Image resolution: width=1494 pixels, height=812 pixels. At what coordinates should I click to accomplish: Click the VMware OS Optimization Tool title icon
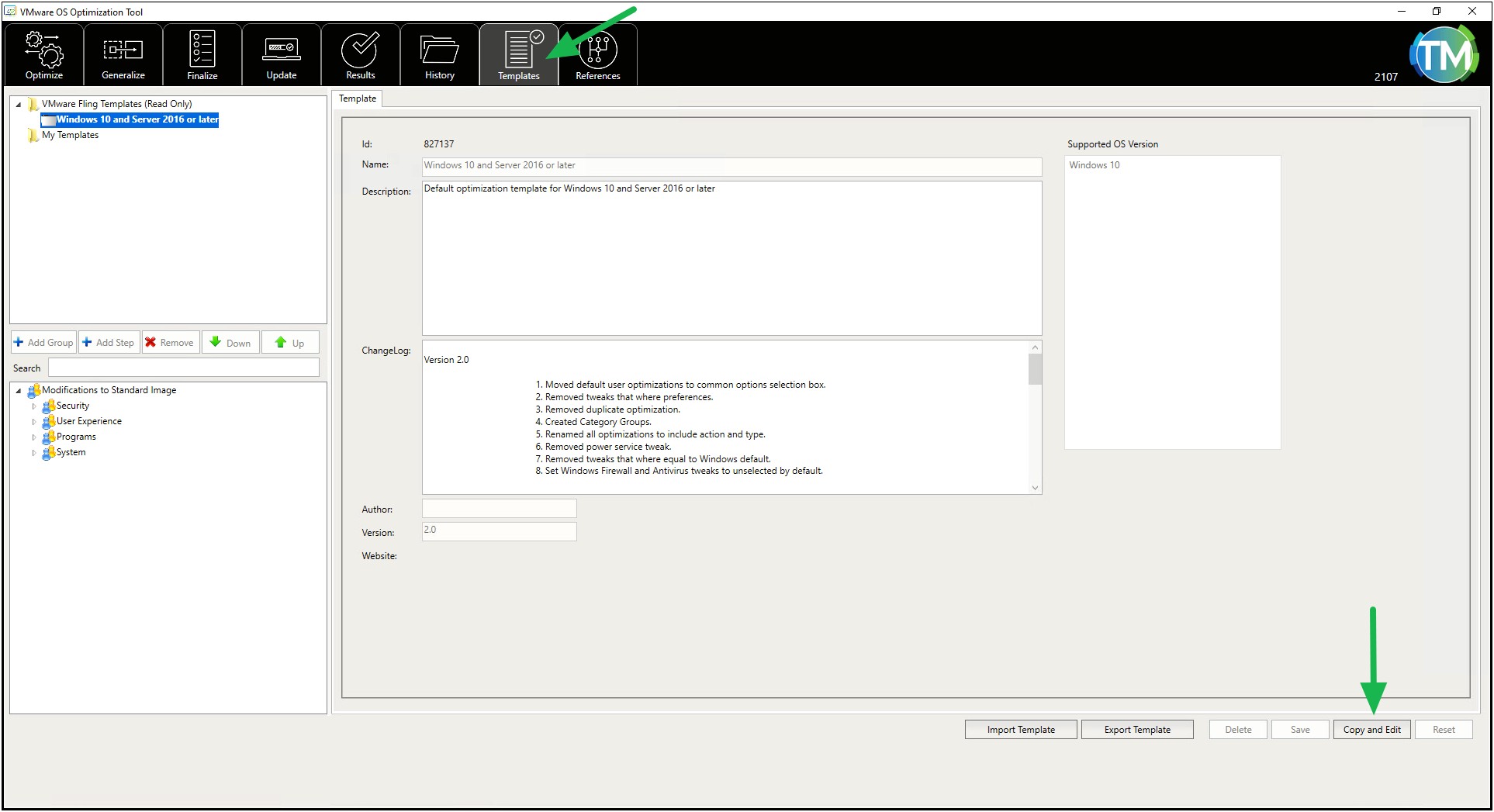(10, 12)
